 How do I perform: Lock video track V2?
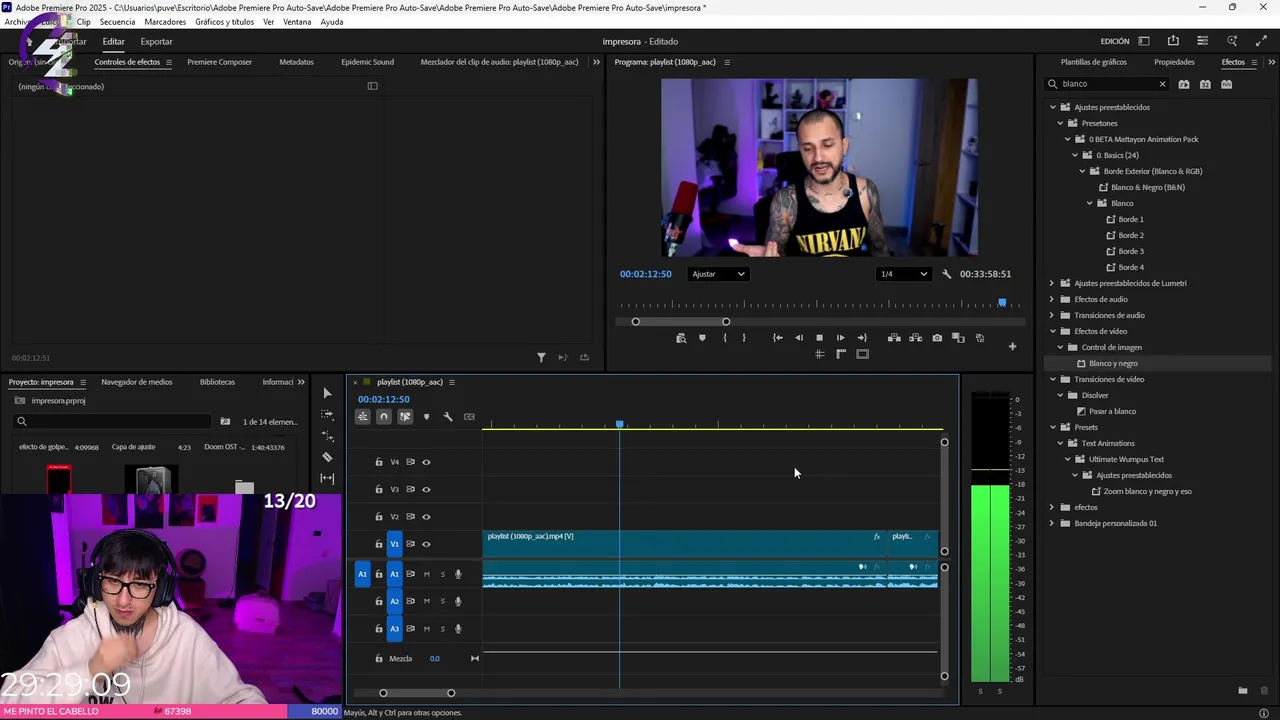379,517
